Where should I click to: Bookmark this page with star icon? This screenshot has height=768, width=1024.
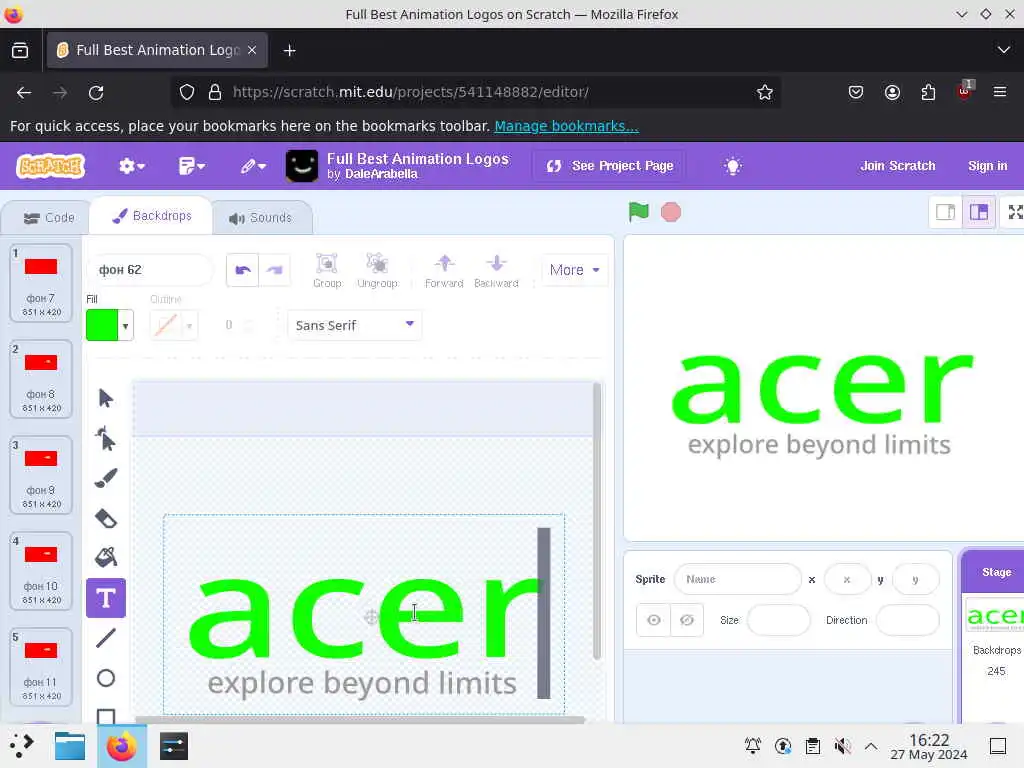pos(765,92)
